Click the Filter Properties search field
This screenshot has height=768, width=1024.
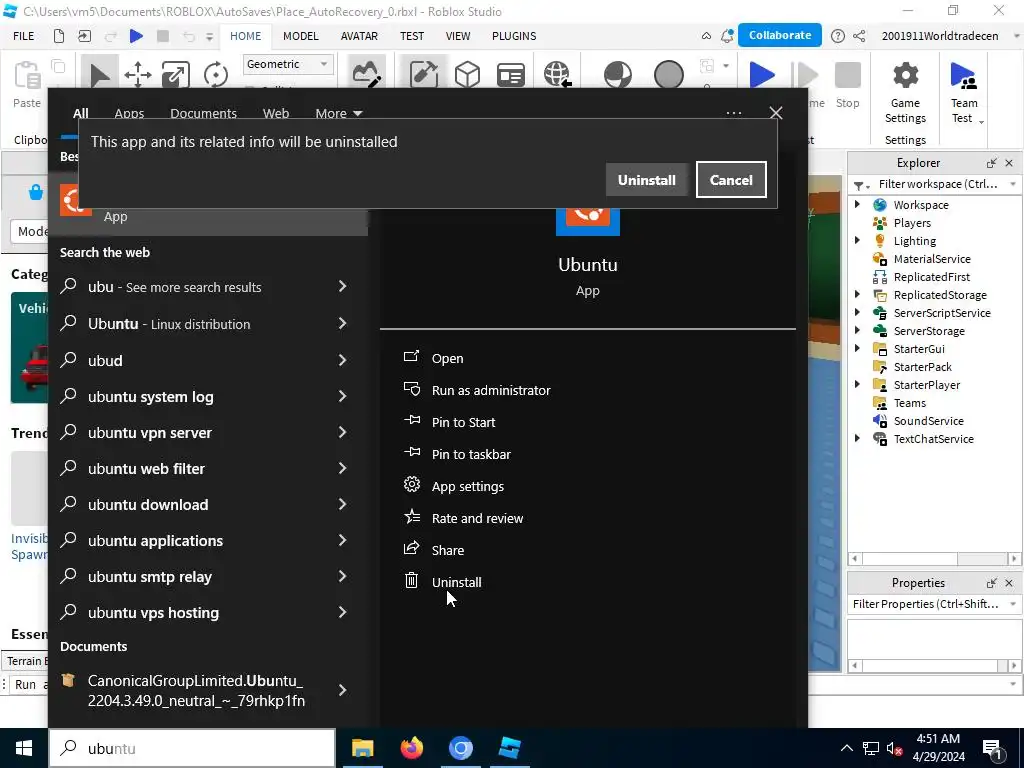coord(936,604)
